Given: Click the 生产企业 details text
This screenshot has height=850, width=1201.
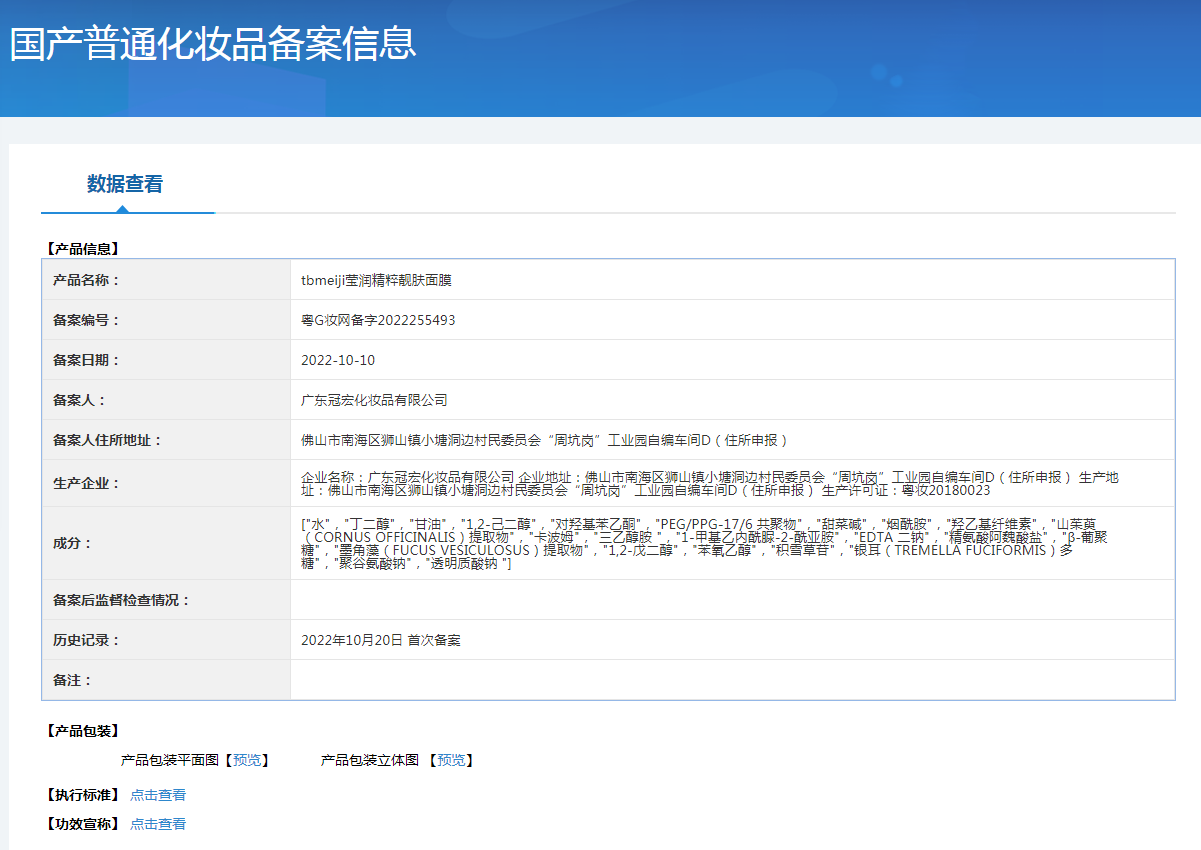Looking at the screenshot, I should pos(710,484).
